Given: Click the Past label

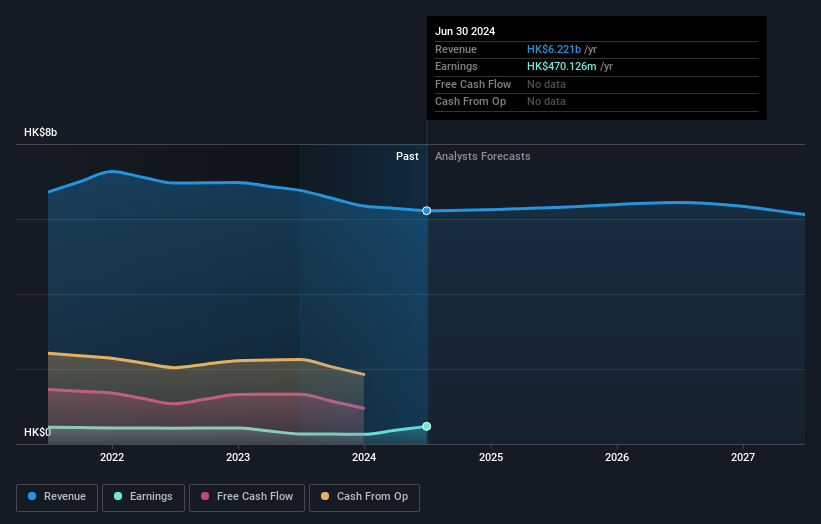Looking at the screenshot, I should [x=407, y=157].
